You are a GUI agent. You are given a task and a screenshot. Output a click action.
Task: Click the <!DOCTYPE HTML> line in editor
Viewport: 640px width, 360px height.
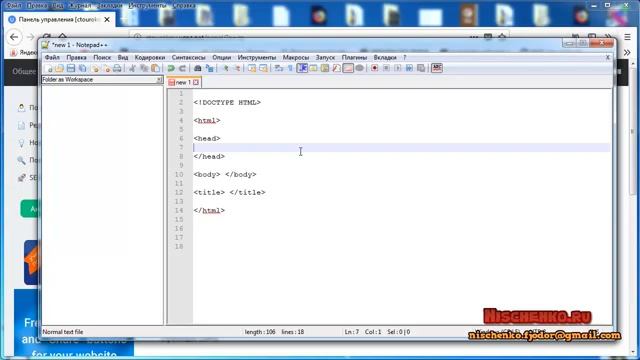(x=227, y=102)
